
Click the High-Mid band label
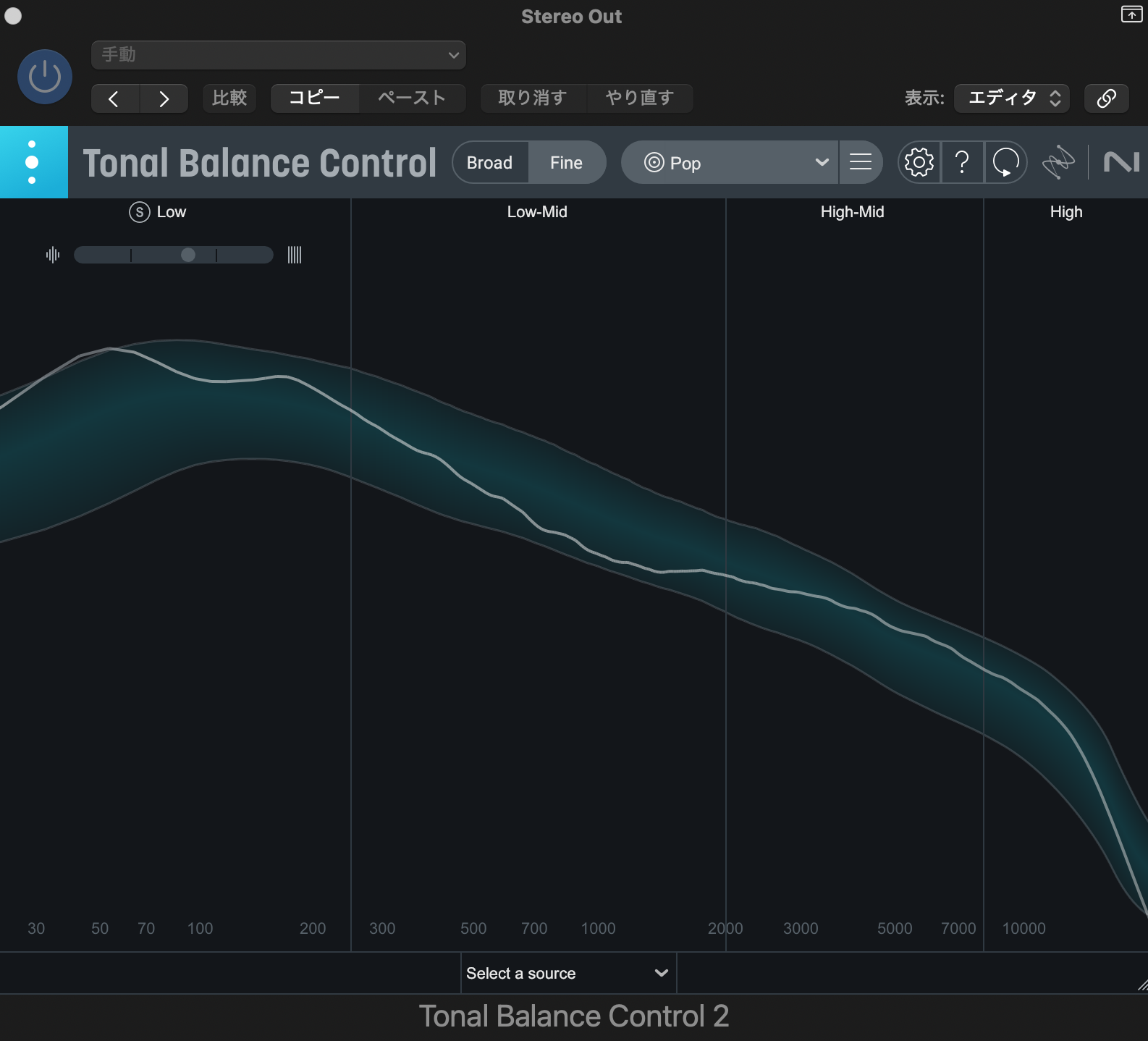click(x=853, y=212)
